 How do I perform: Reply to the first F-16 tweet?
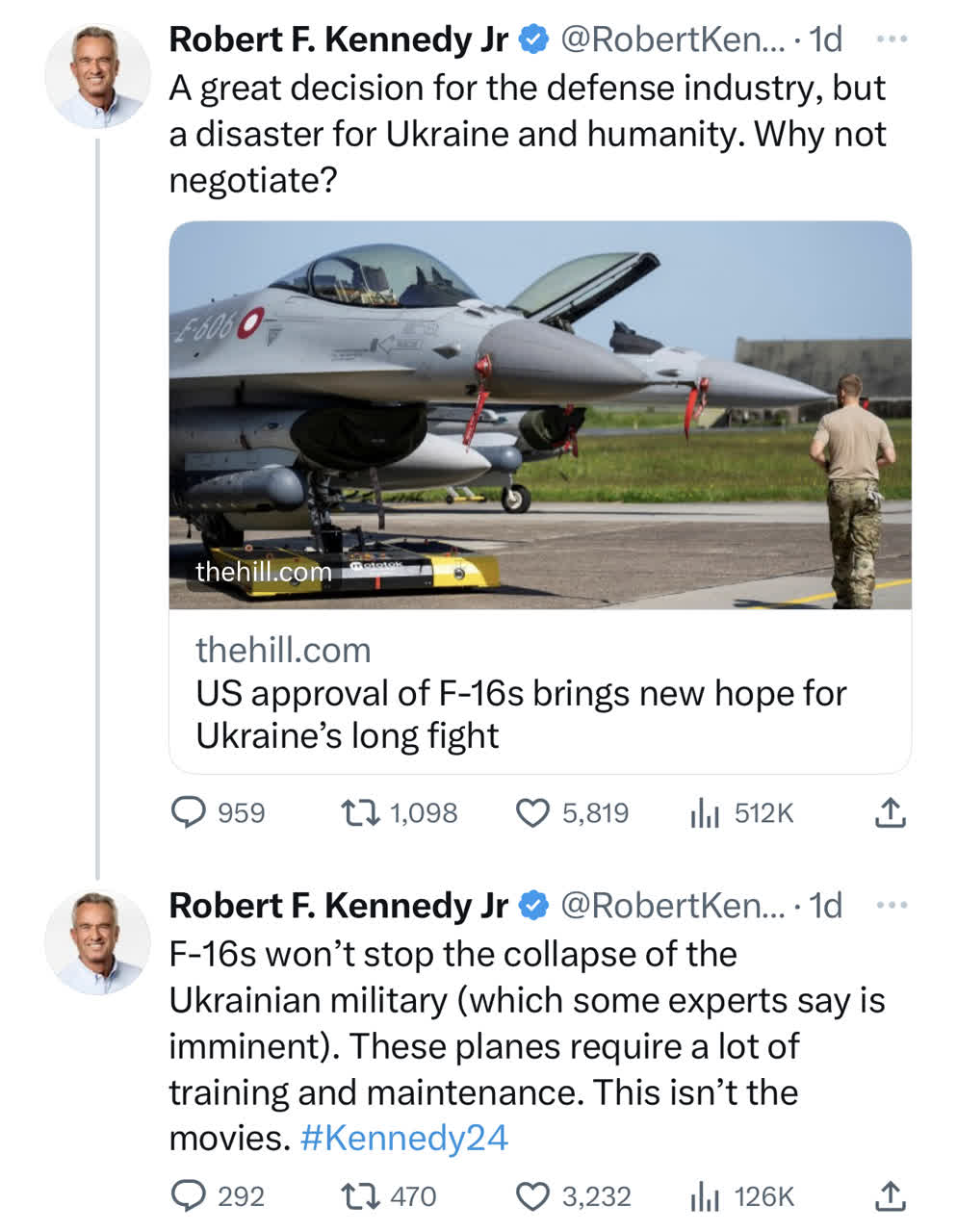coord(189,813)
